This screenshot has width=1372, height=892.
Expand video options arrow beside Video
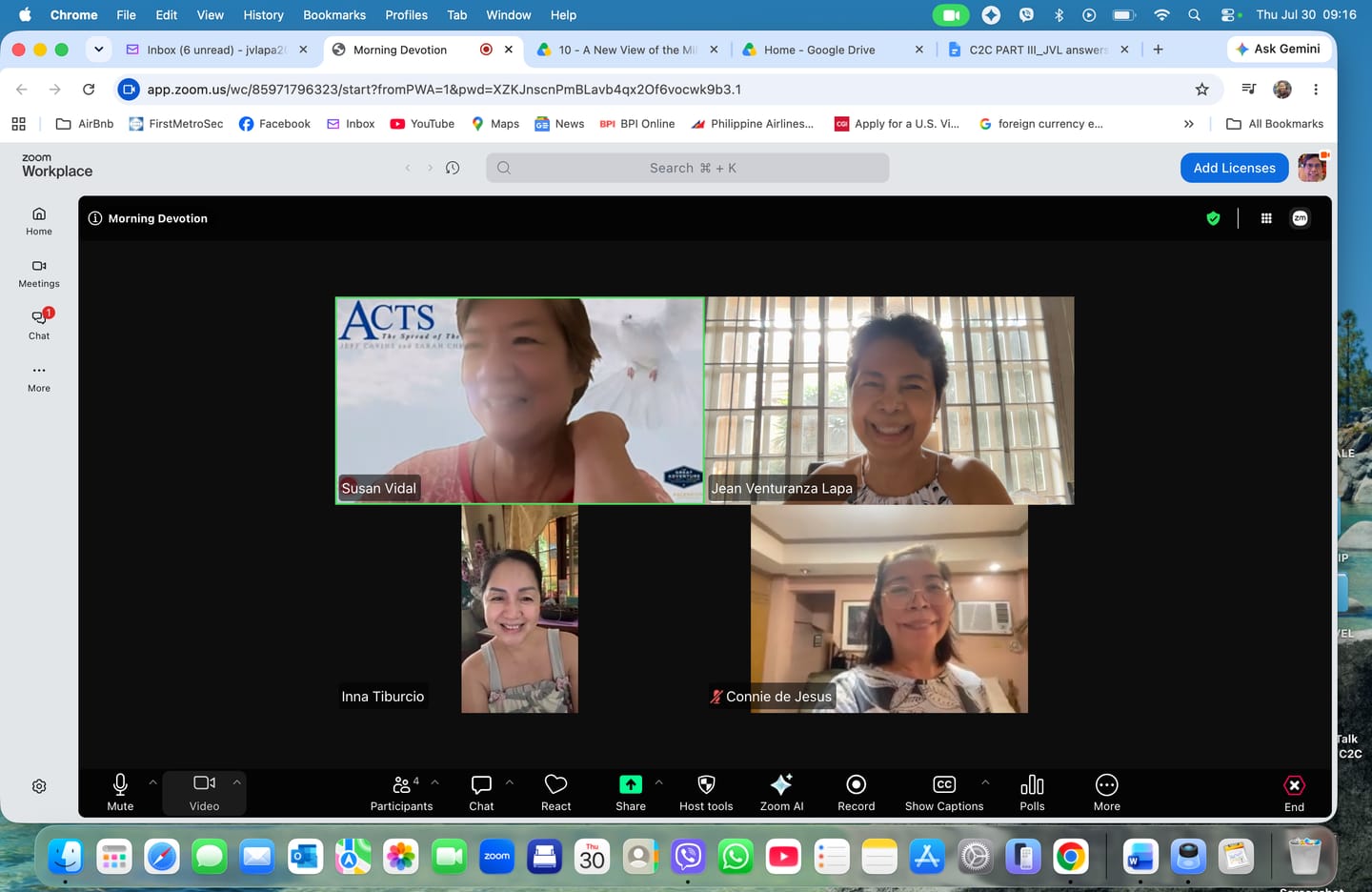[236, 782]
